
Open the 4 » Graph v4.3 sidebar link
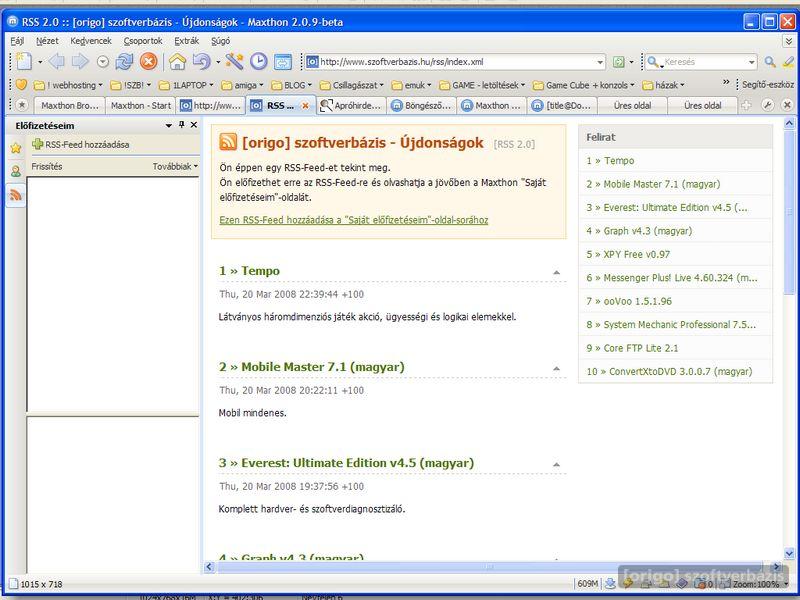click(639, 231)
